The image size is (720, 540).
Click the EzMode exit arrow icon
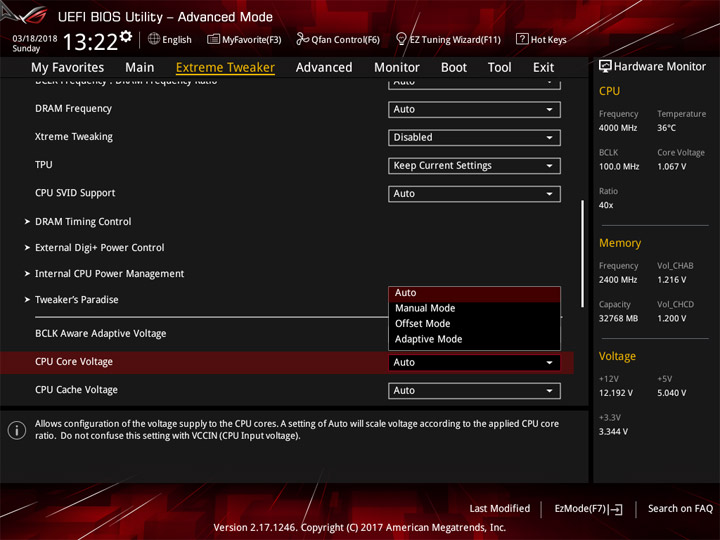point(615,509)
